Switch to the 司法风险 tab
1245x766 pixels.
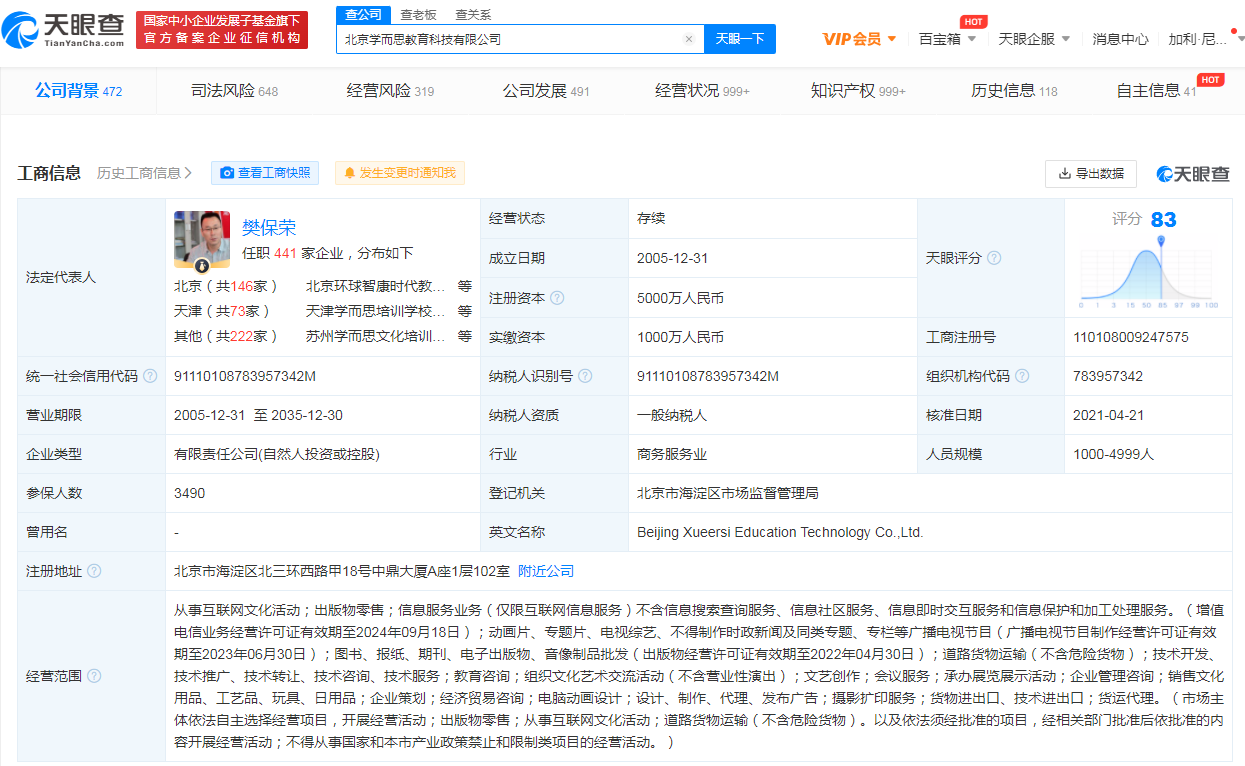pyautogui.click(x=234, y=91)
